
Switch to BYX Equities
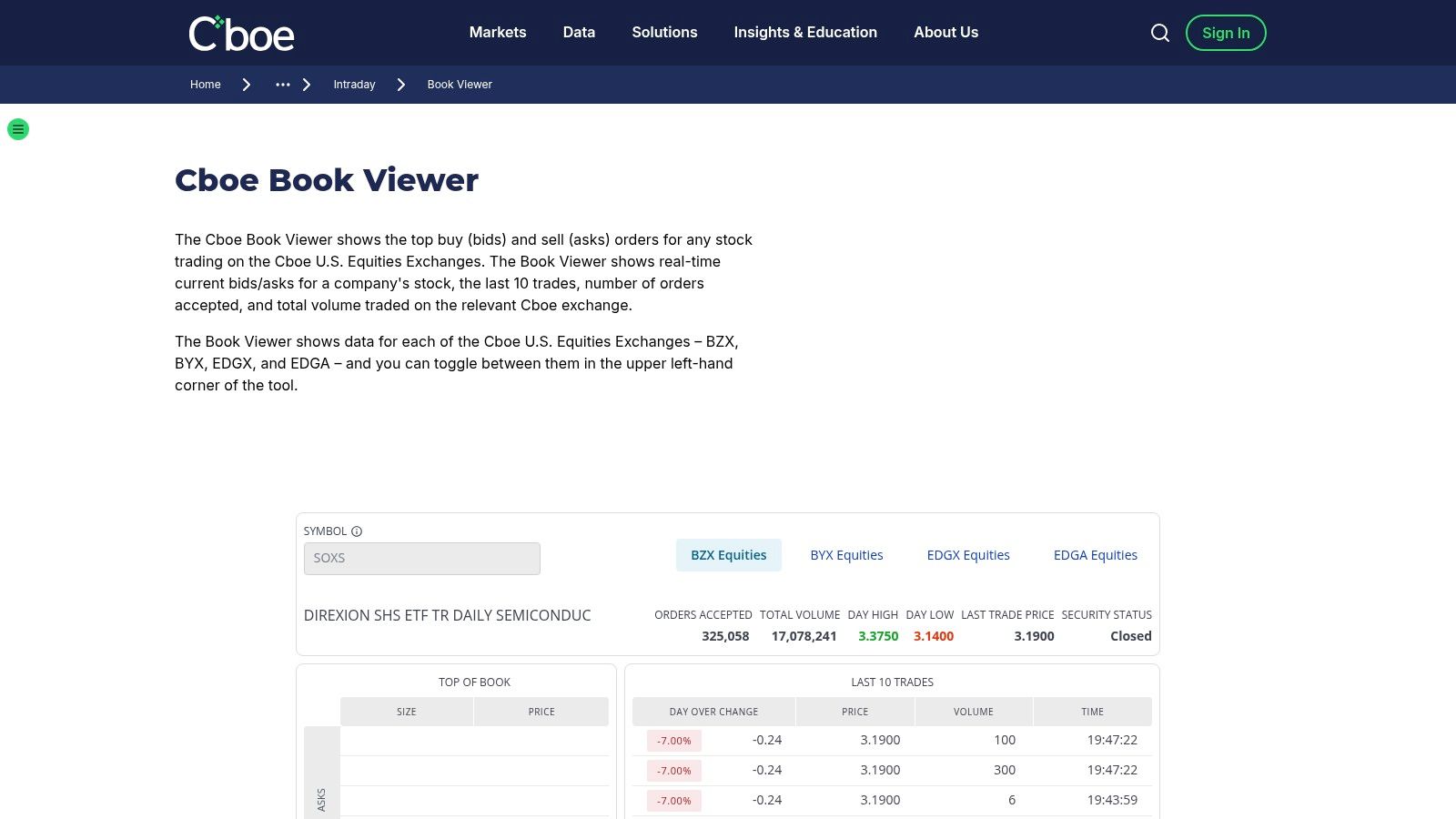coord(846,554)
